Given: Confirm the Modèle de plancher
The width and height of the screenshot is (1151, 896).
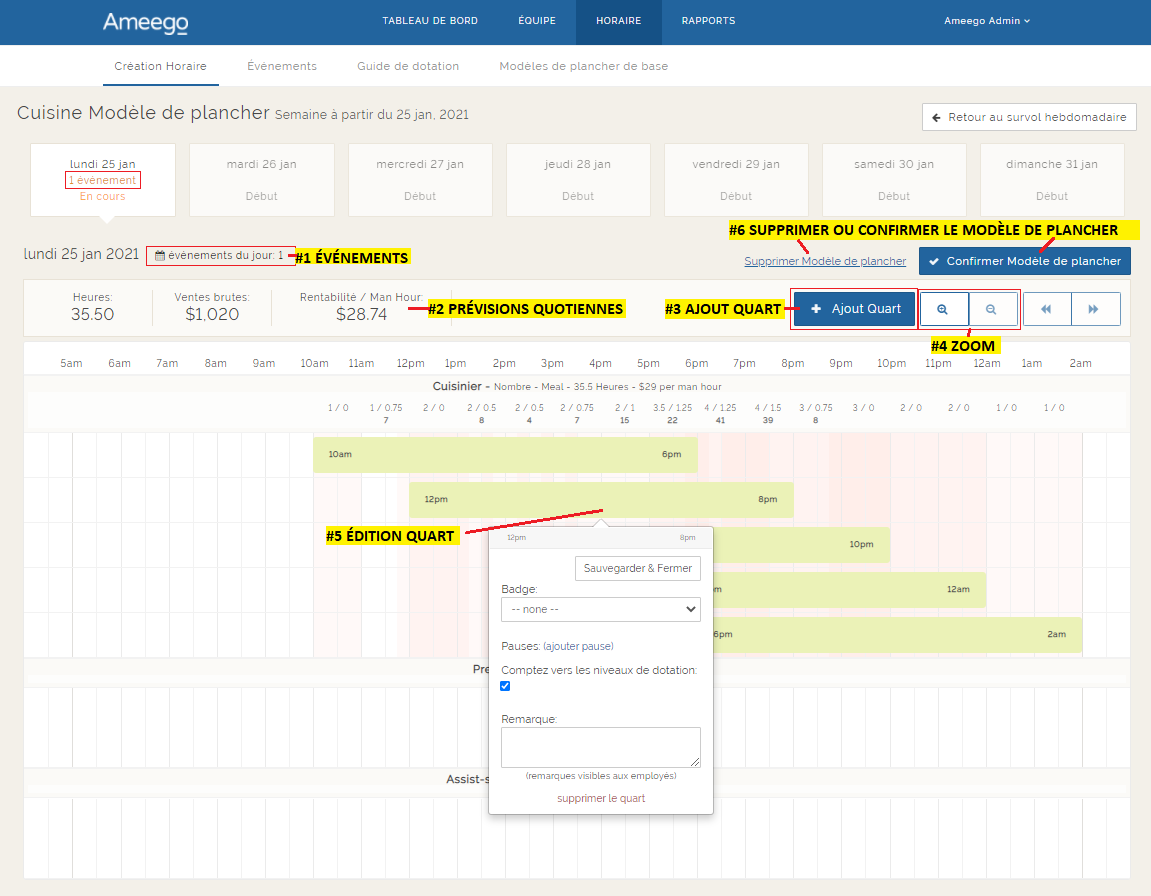Looking at the screenshot, I should (x=1024, y=262).
